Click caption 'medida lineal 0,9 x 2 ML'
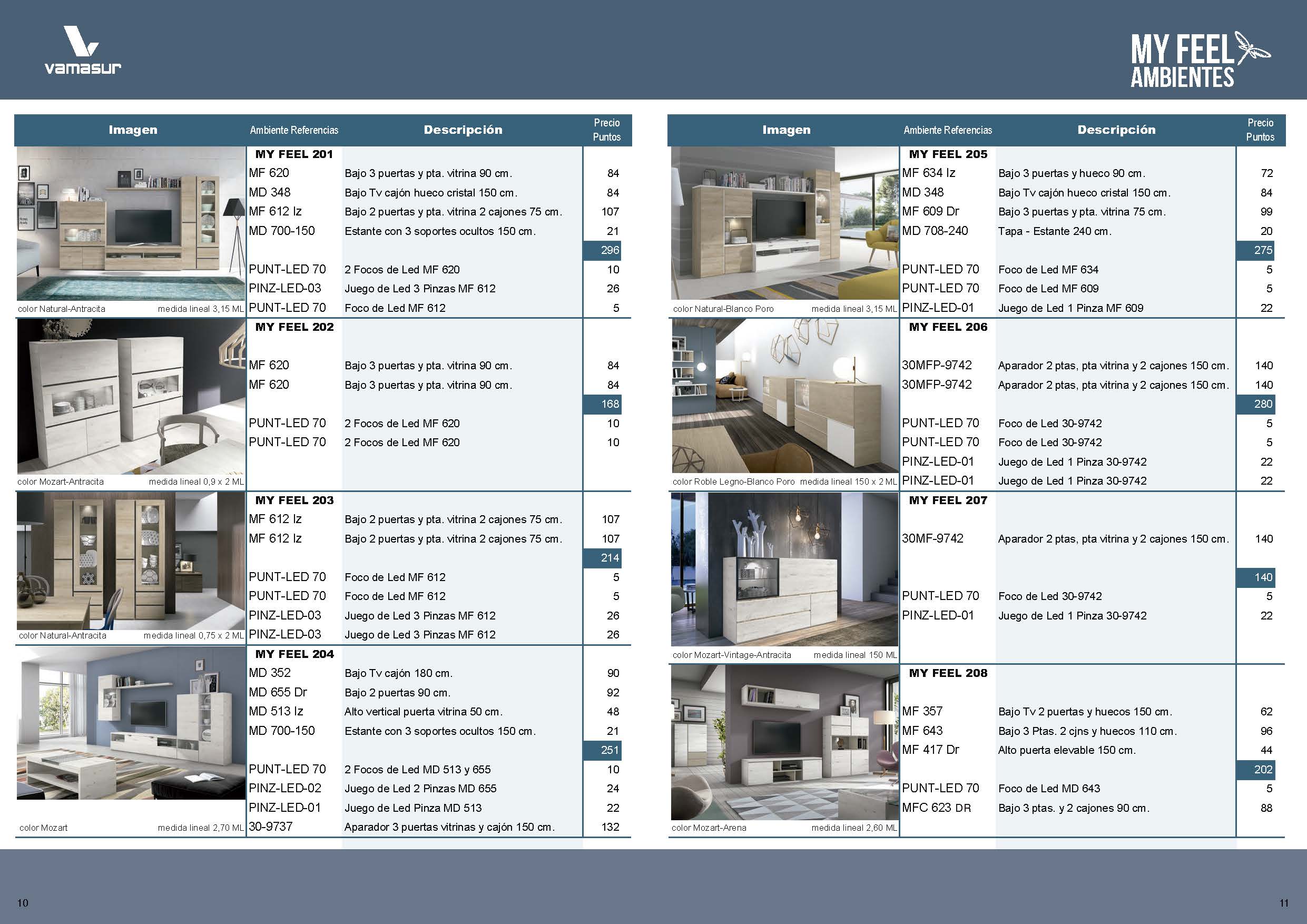This screenshot has height=924, width=1307. coord(196,481)
